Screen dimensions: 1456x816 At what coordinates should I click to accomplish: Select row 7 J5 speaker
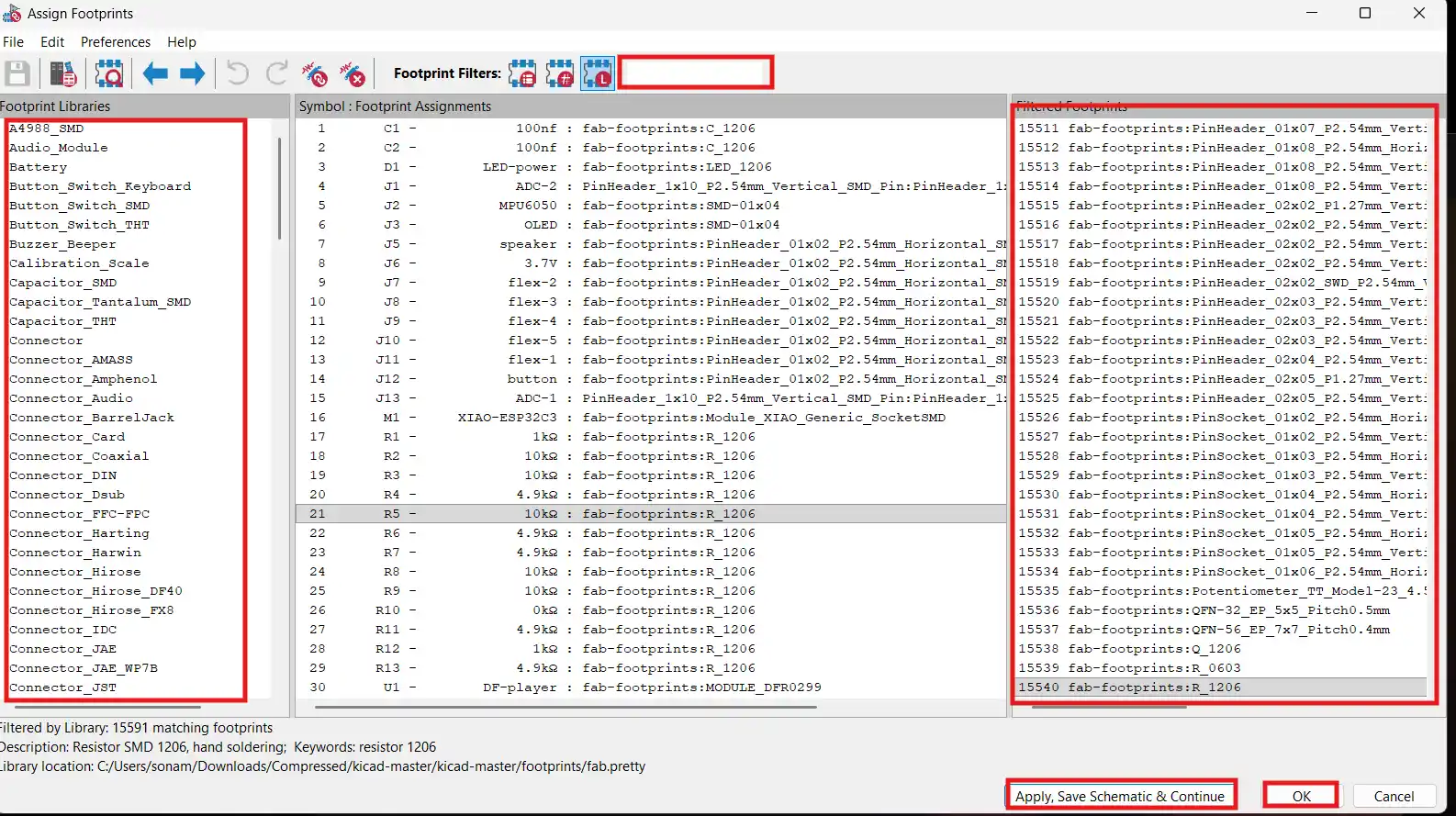pyautogui.click(x=651, y=244)
